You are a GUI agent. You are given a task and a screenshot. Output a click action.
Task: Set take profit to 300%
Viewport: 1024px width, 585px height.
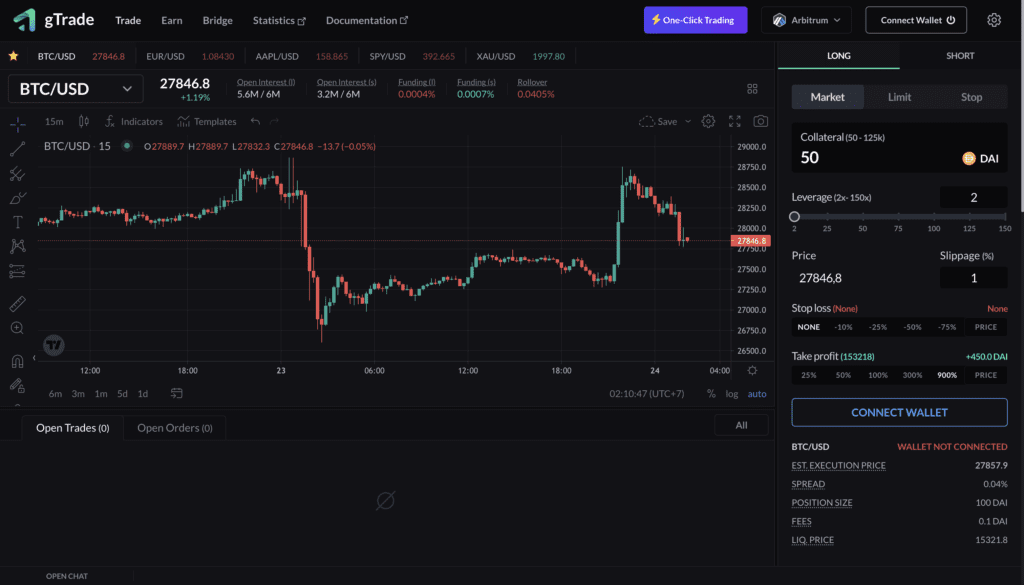[912, 375]
